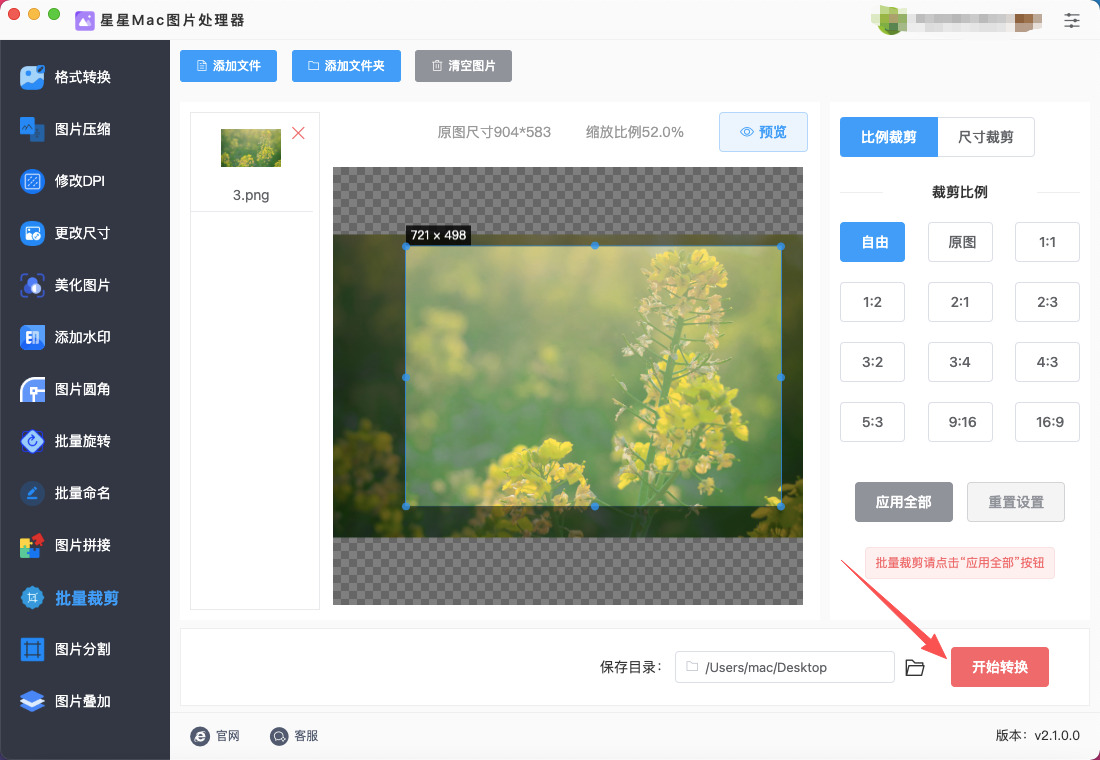Viewport: 1100px width, 760px height.
Task: Click the browse folder icon beside save path
Action: click(915, 667)
